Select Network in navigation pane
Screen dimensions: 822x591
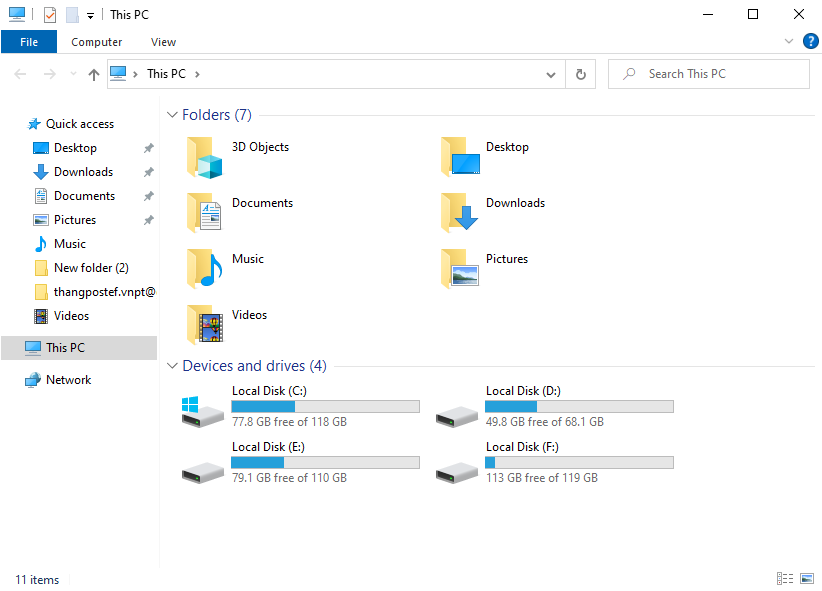(x=68, y=380)
